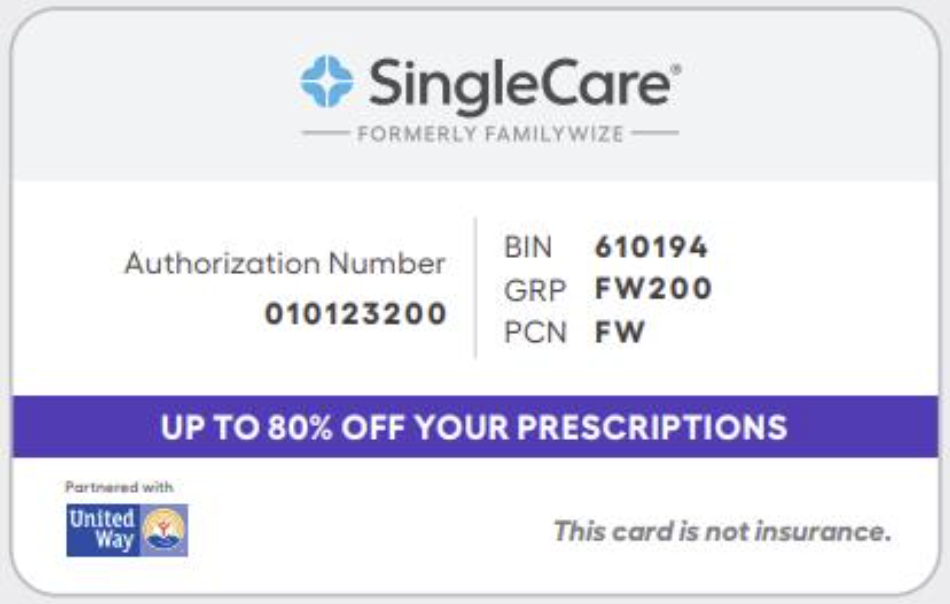Select the authorization number 010123200
This screenshot has width=950, height=604.
click(x=355, y=314)
